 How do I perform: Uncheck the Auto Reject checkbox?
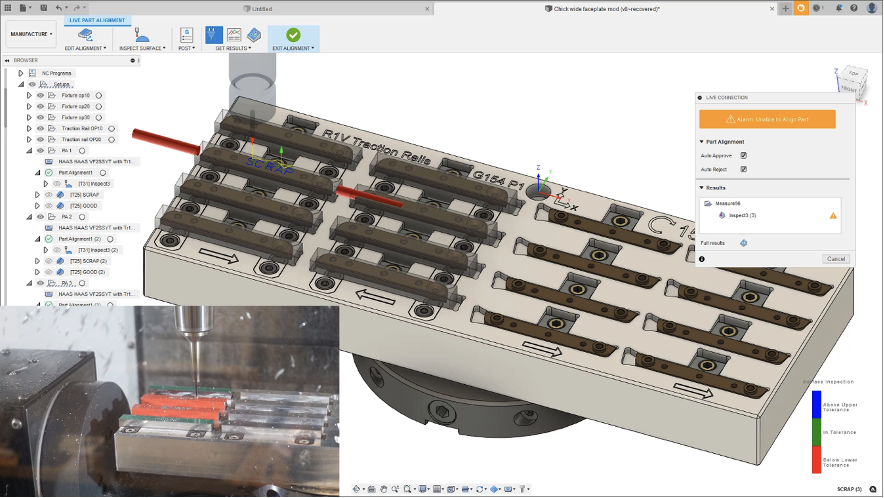pyautogui.click(x=744, y=169)
